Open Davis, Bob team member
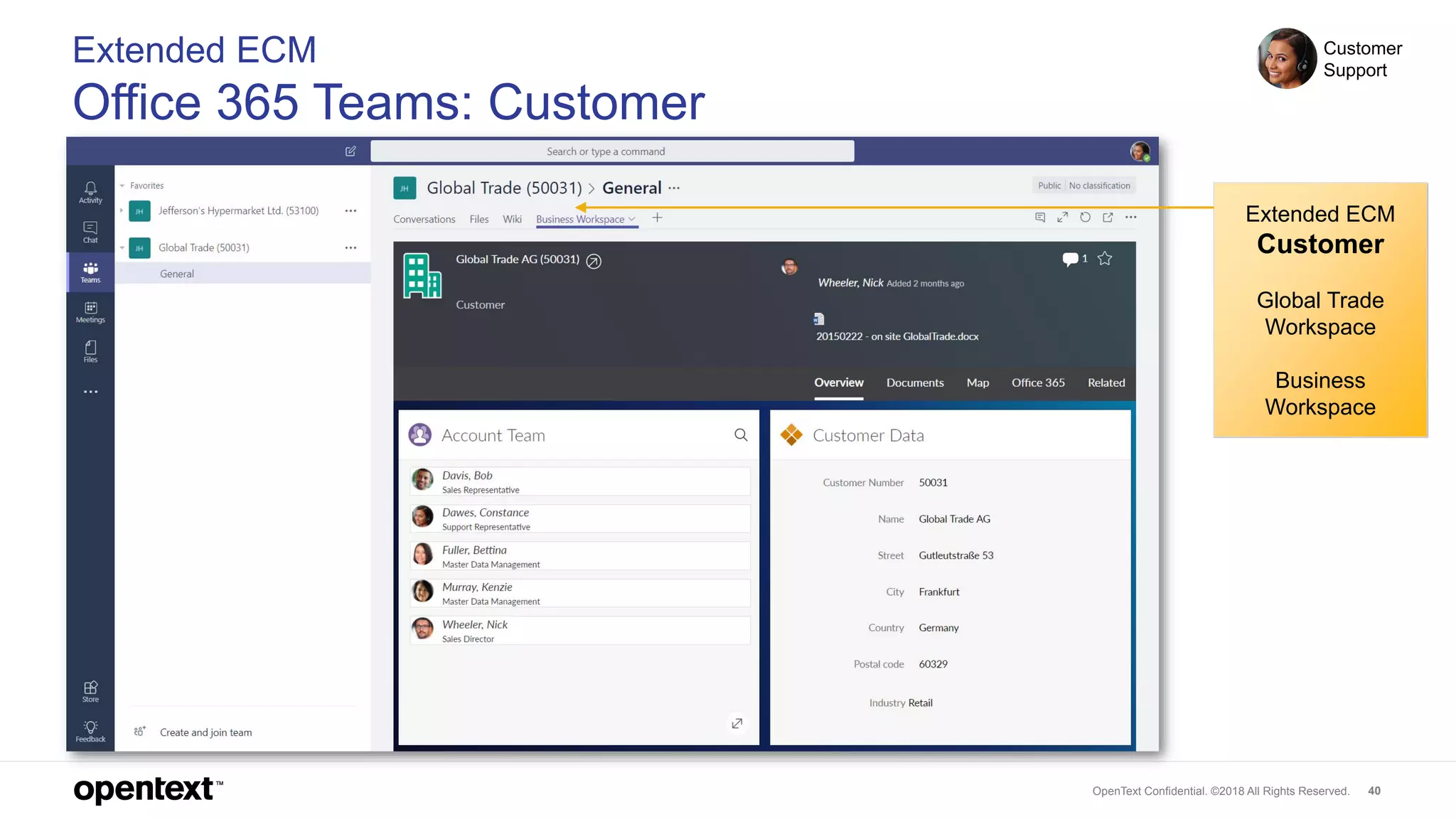 [x=579, y=481]
